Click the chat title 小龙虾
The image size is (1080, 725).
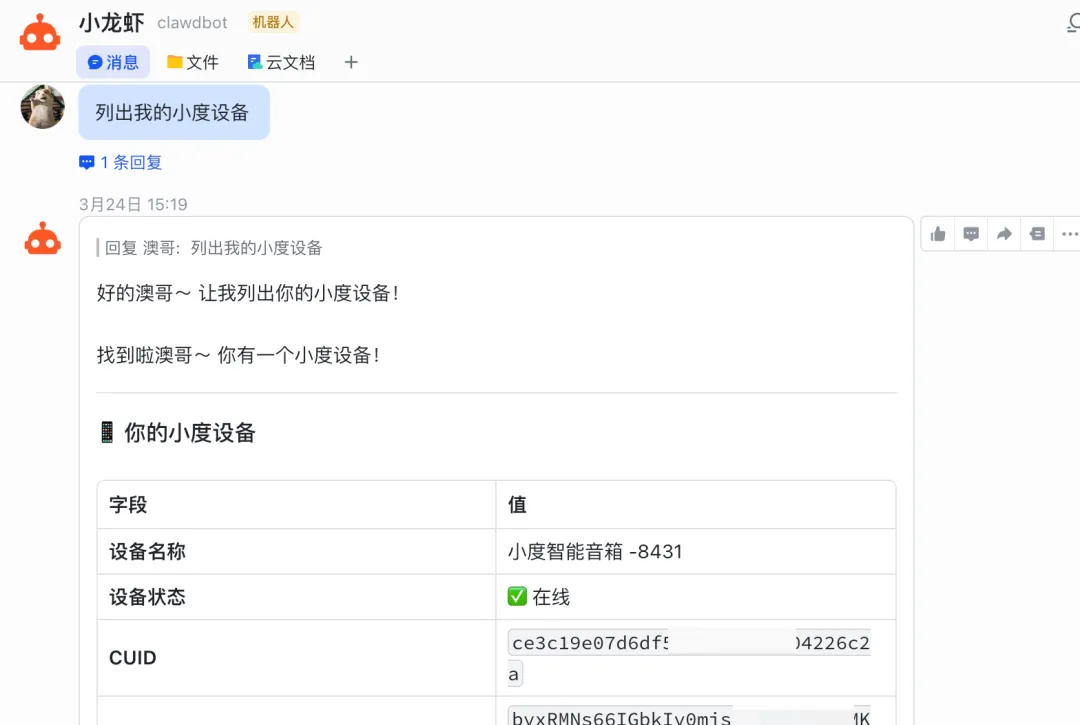pos(112,23)
